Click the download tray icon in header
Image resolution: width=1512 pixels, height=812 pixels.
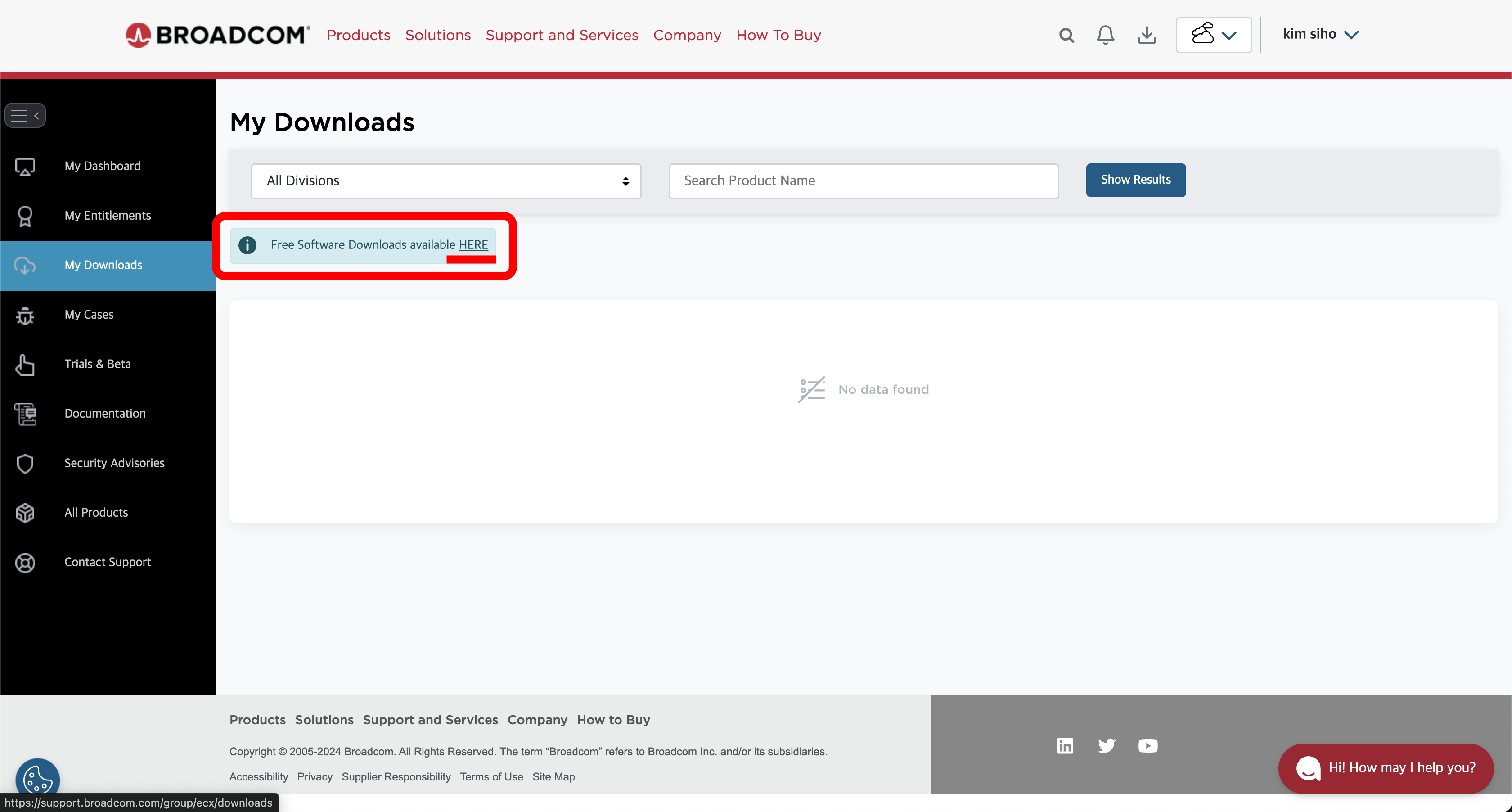tap(1147, 35)
